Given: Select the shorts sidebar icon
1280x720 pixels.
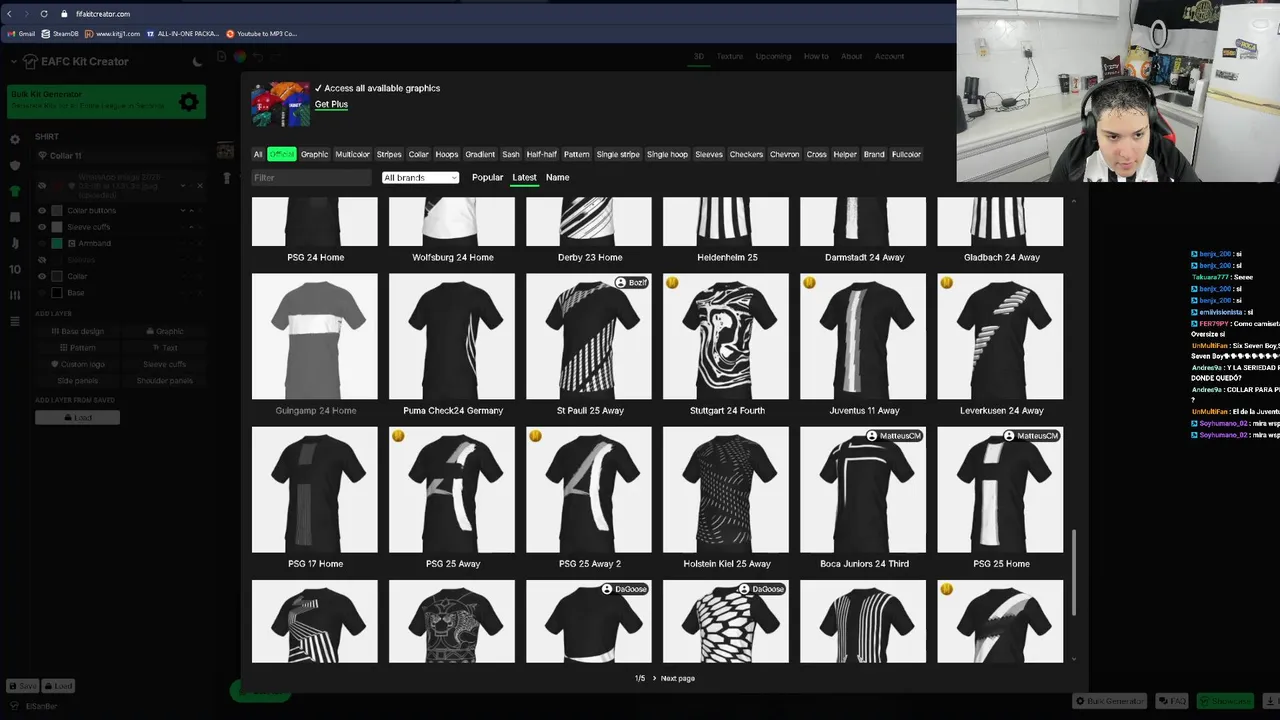Looking at the screenshot, I should [14, 217].
